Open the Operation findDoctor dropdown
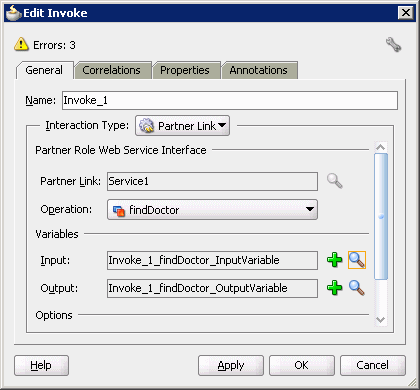The height and width of the screenshot is (390, 420). 212,210
